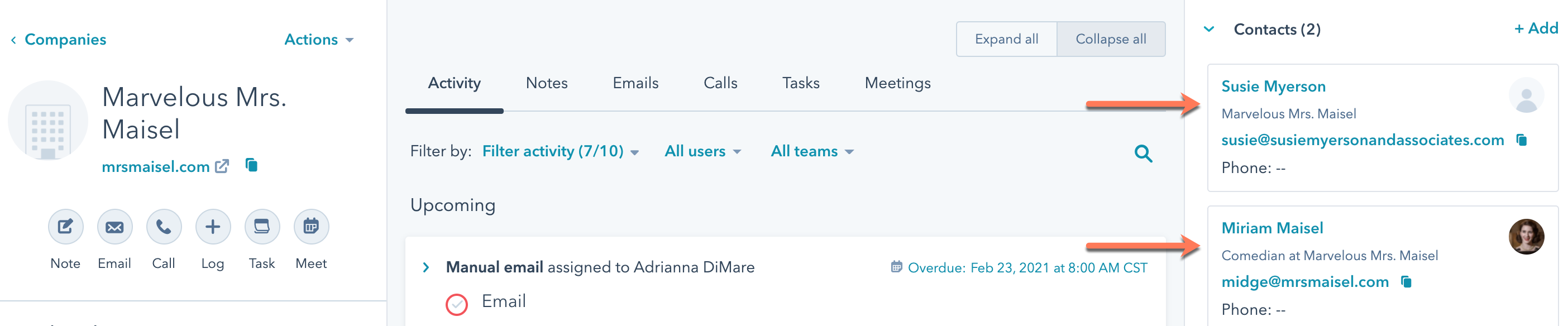Switch to the Meetings tab
The width and height of the screenshot is (1568, 326).
(x=897, y=83)
